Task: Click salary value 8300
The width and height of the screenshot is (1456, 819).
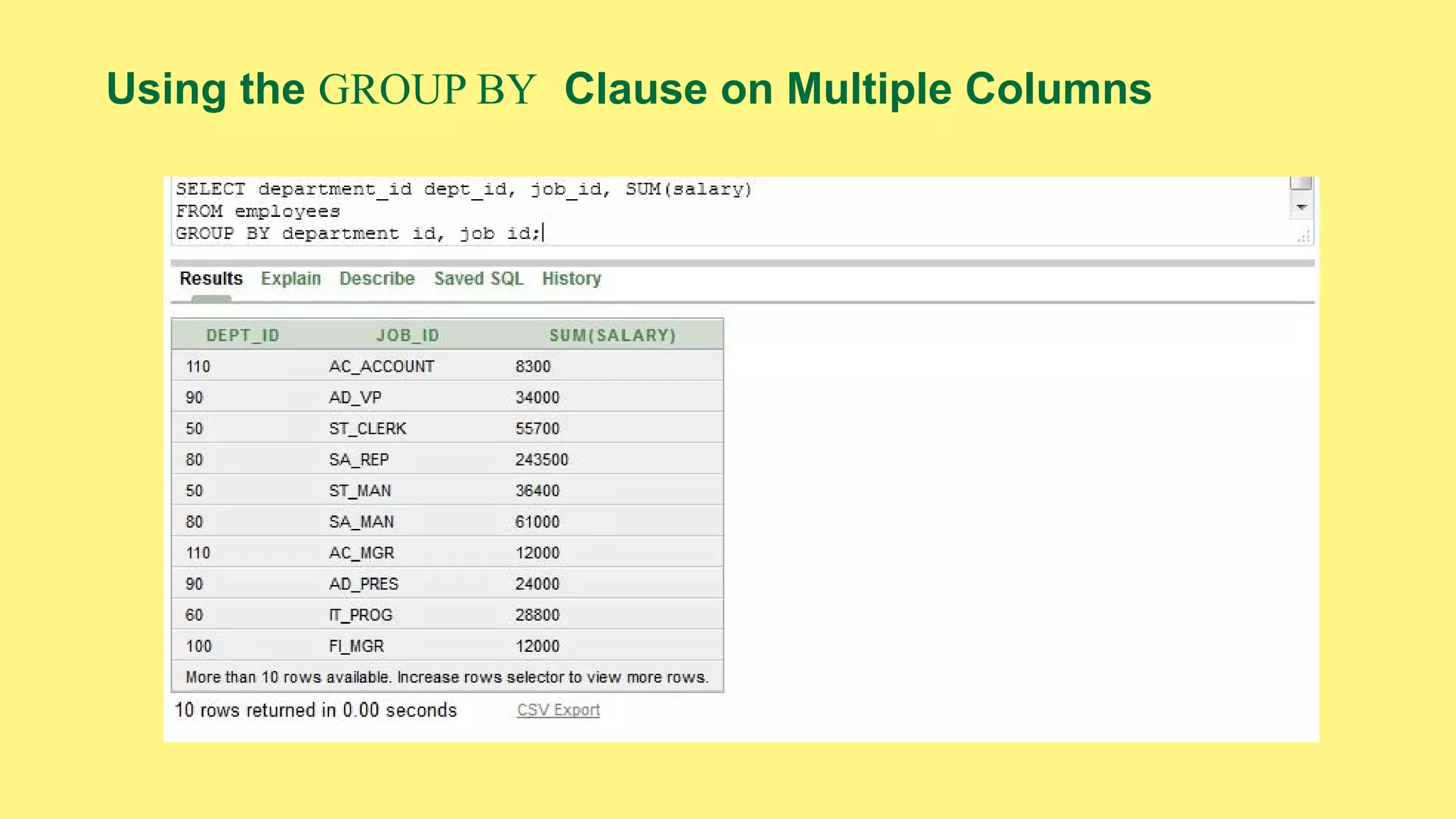Action: (533, 367)
